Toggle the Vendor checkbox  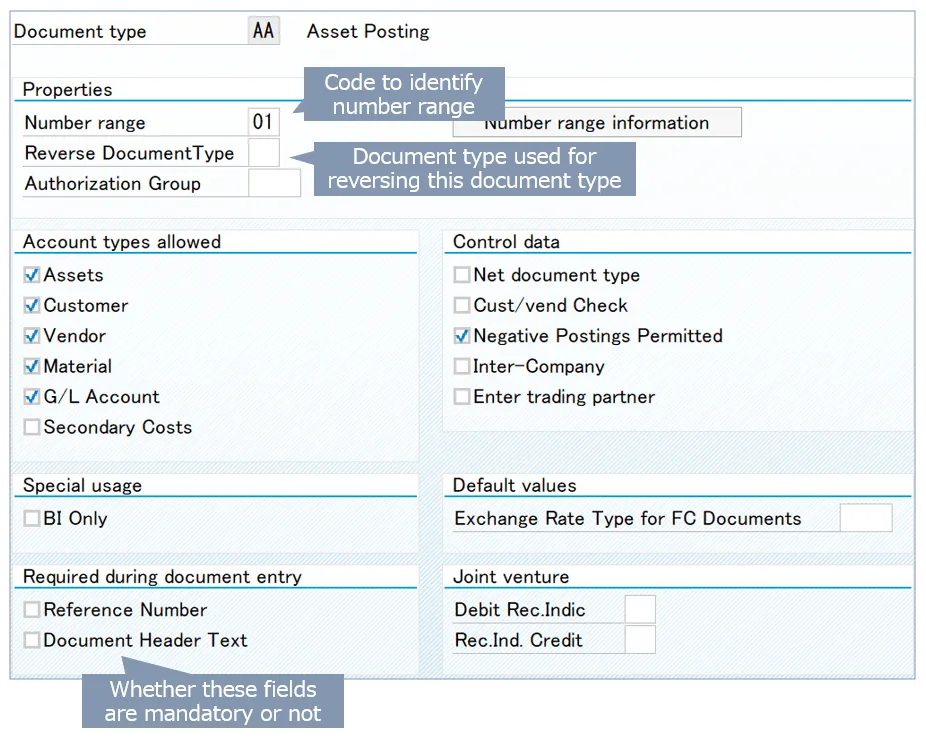(x=32, y=336)
